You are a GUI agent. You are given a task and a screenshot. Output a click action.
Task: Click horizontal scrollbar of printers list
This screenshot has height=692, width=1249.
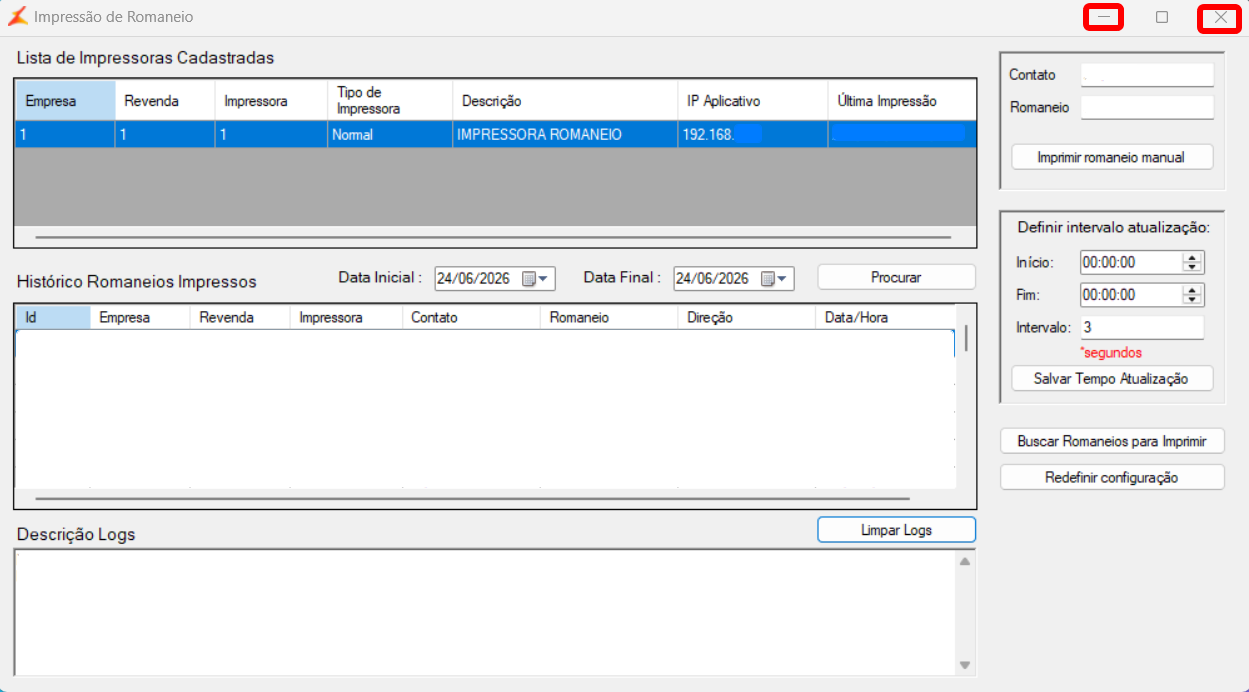493,238
